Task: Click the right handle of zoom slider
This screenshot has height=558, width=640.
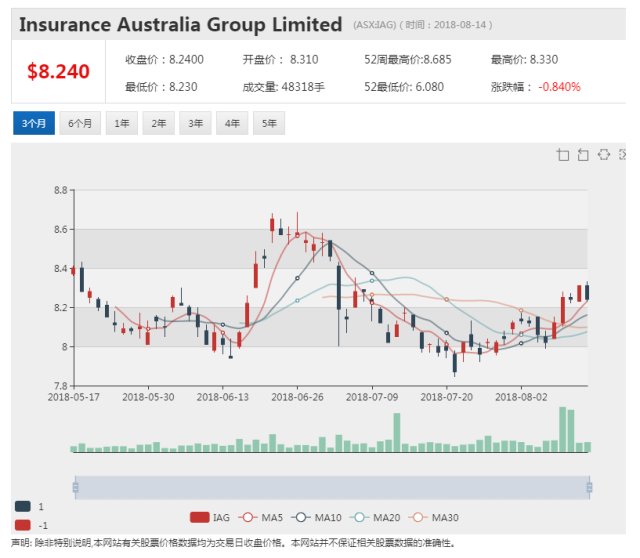Action: click(x=589, y=487)
